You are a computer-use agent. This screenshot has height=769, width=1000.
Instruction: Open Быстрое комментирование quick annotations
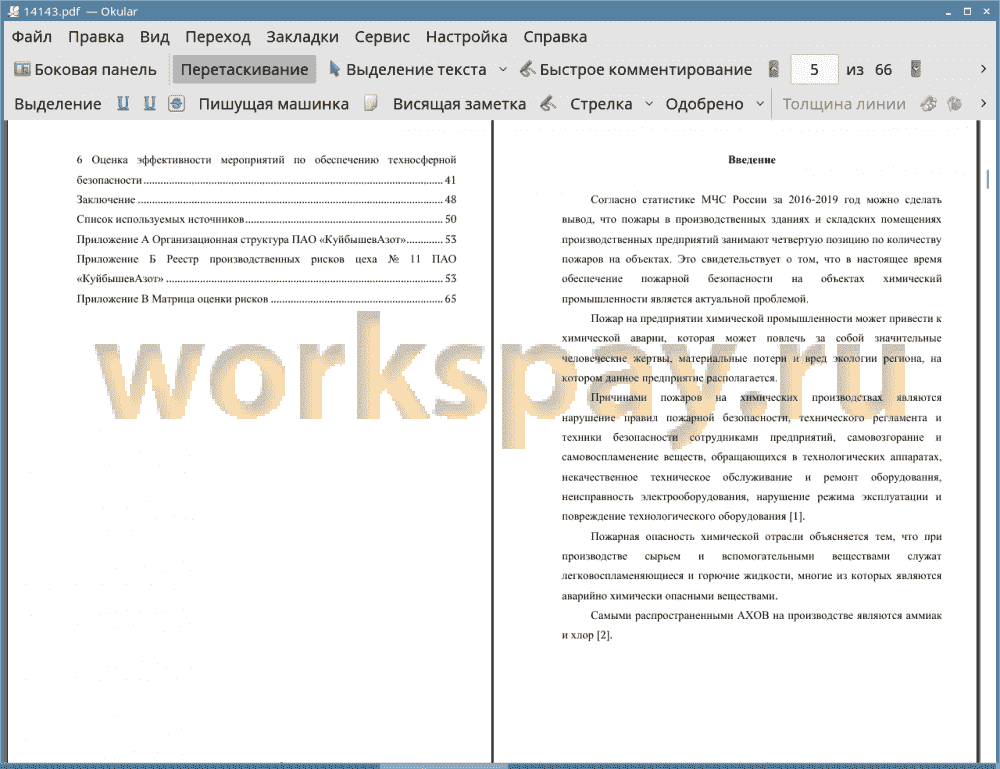tap(636, 69)
